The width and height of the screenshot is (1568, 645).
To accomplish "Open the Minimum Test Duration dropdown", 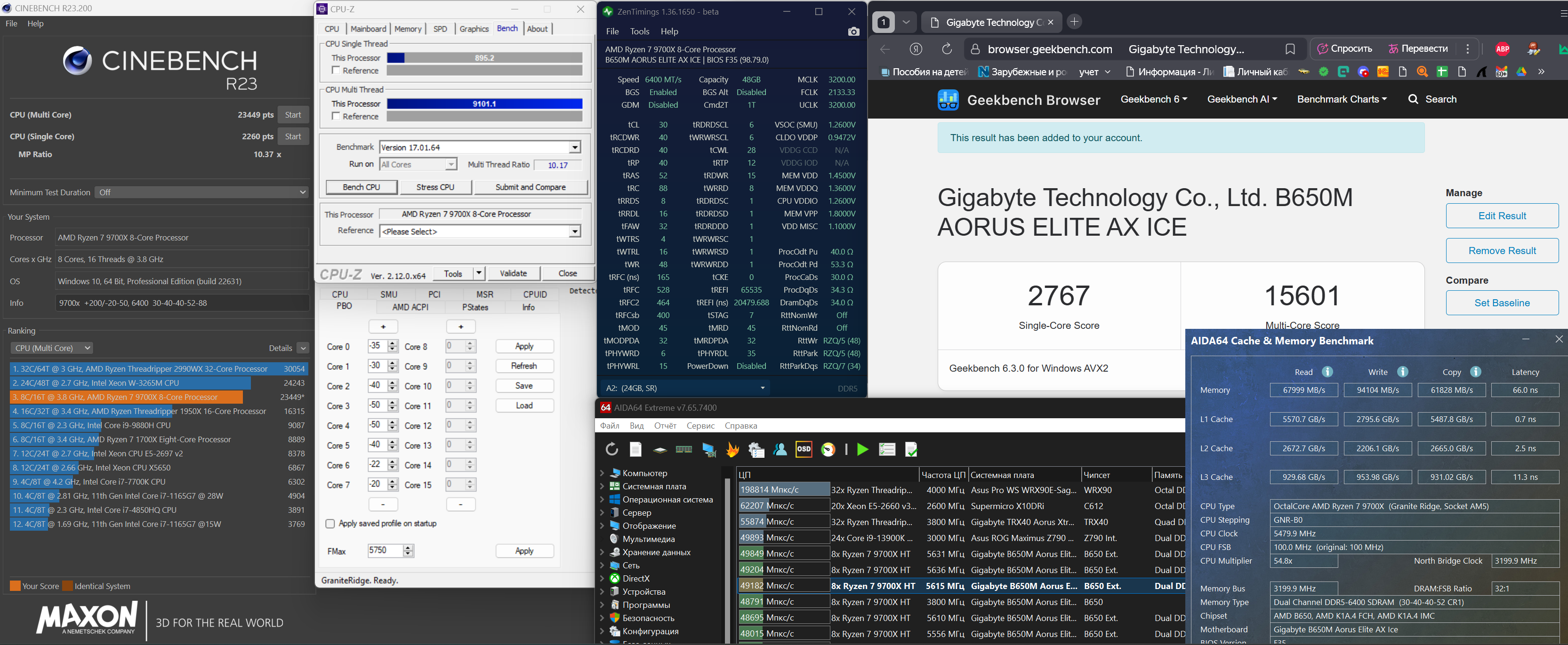I will [x=201, y=192].
